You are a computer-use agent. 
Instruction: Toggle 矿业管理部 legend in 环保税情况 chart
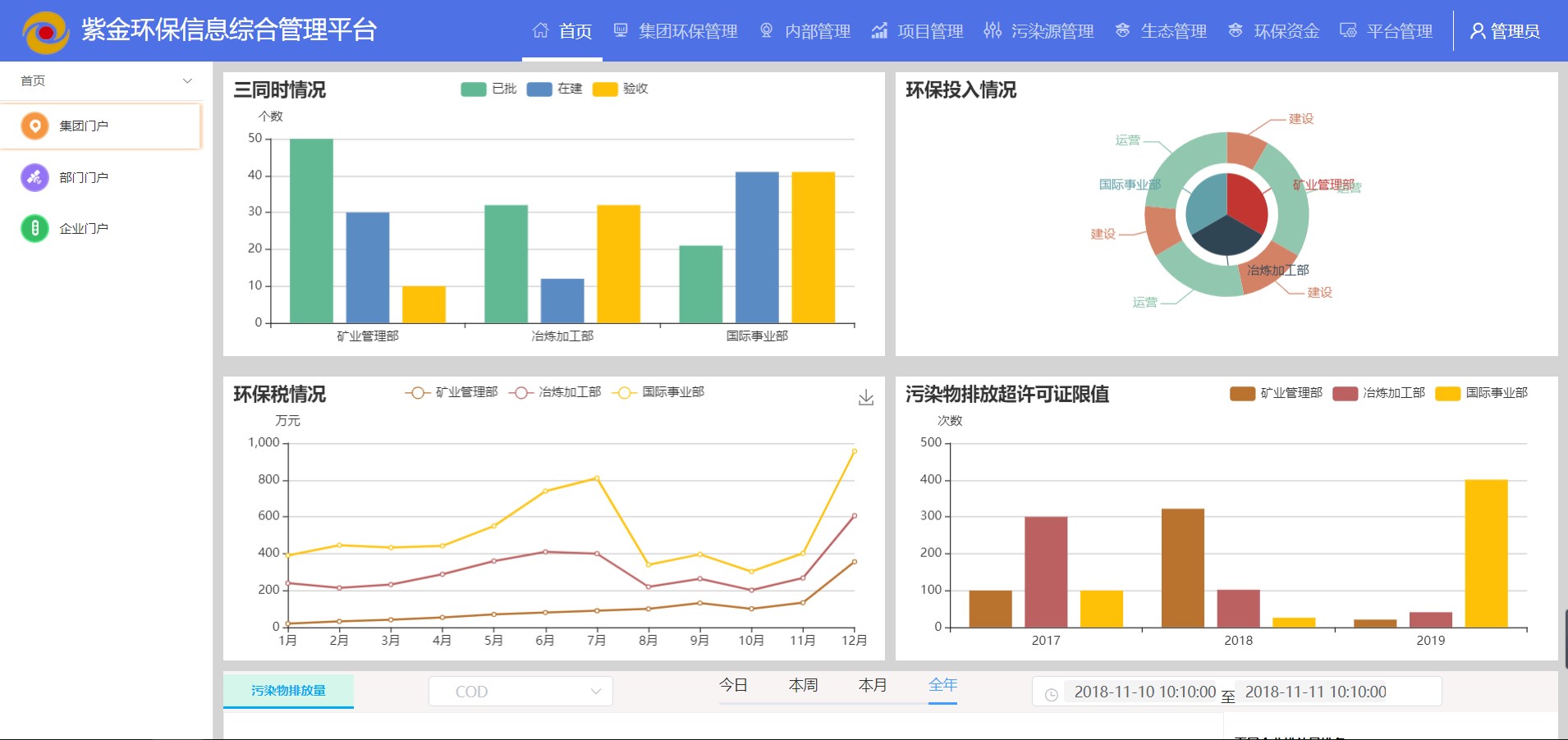pyautogui.click(x=452, y=392)
